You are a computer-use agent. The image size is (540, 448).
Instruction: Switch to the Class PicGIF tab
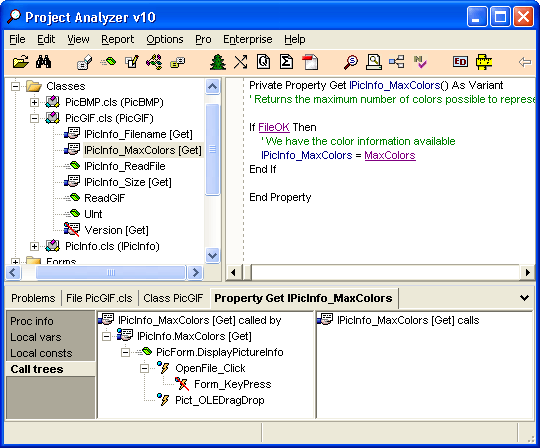[173, 298]
